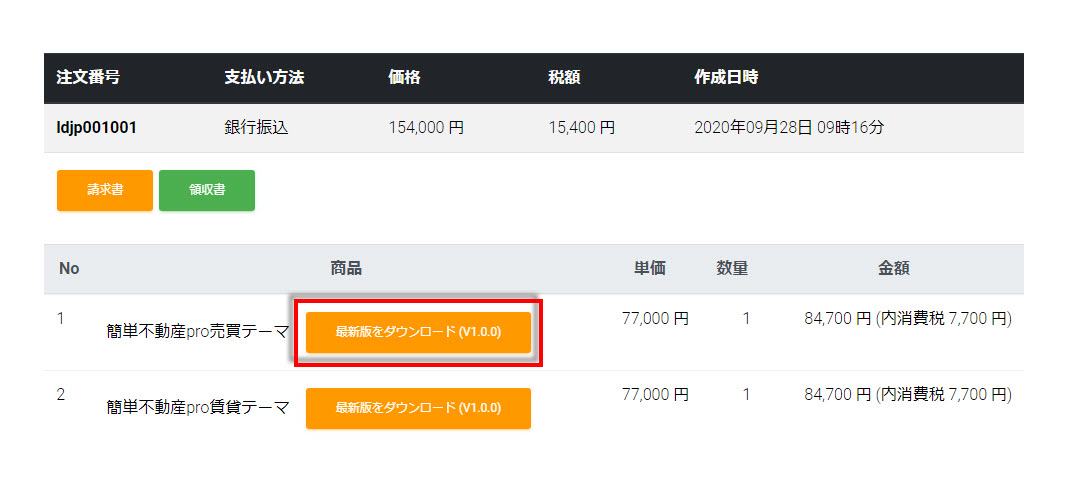Screen dimensions: 1076x477
Task: Select the 15,400 円 tax value
Action: 581,128
